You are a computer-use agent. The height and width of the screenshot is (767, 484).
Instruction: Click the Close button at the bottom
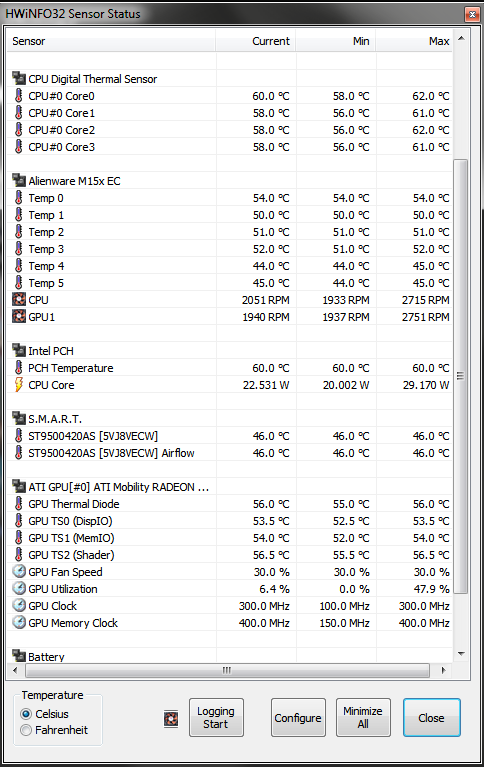[x=431, y=718]
